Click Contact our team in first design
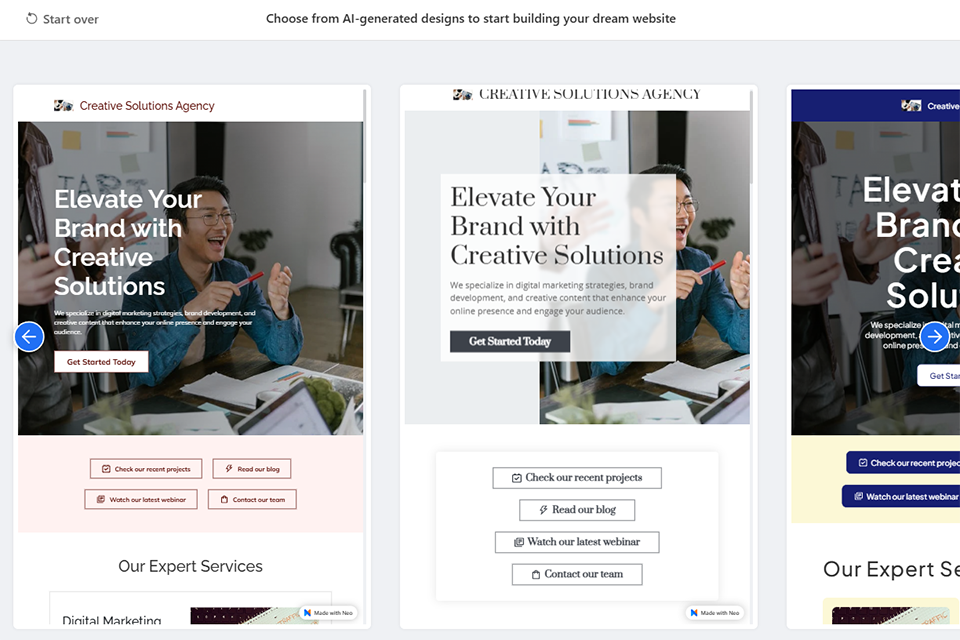The width and height of the screenshot is (960, 640). point(252,500)
